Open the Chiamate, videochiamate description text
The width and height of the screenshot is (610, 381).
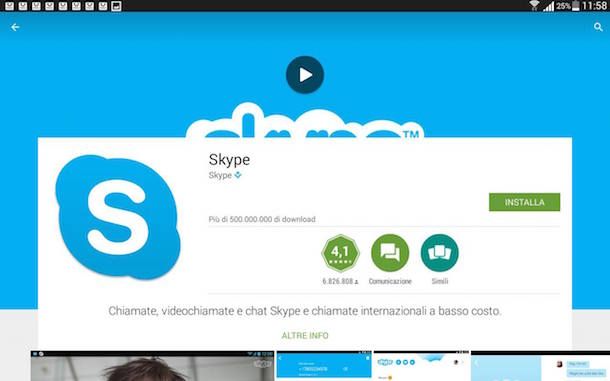pyautogui.click(x=305, y=311)
